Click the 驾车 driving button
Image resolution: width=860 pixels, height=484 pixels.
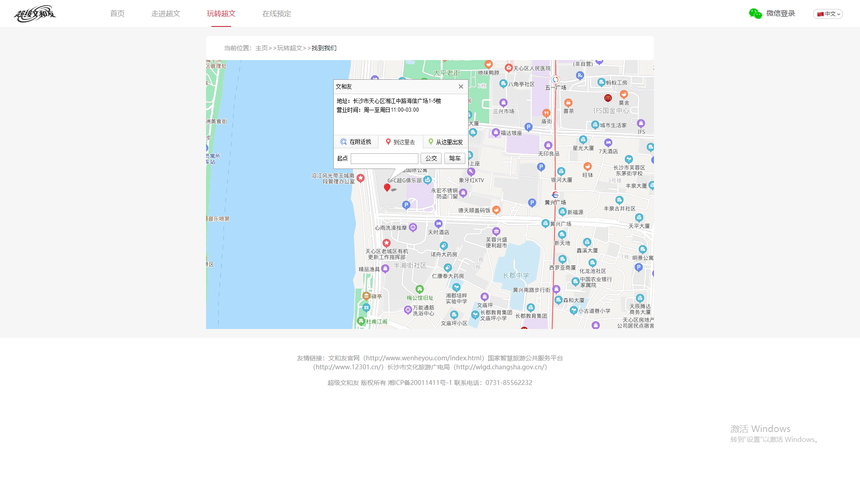pyautogui.click(x=455, y=159)
